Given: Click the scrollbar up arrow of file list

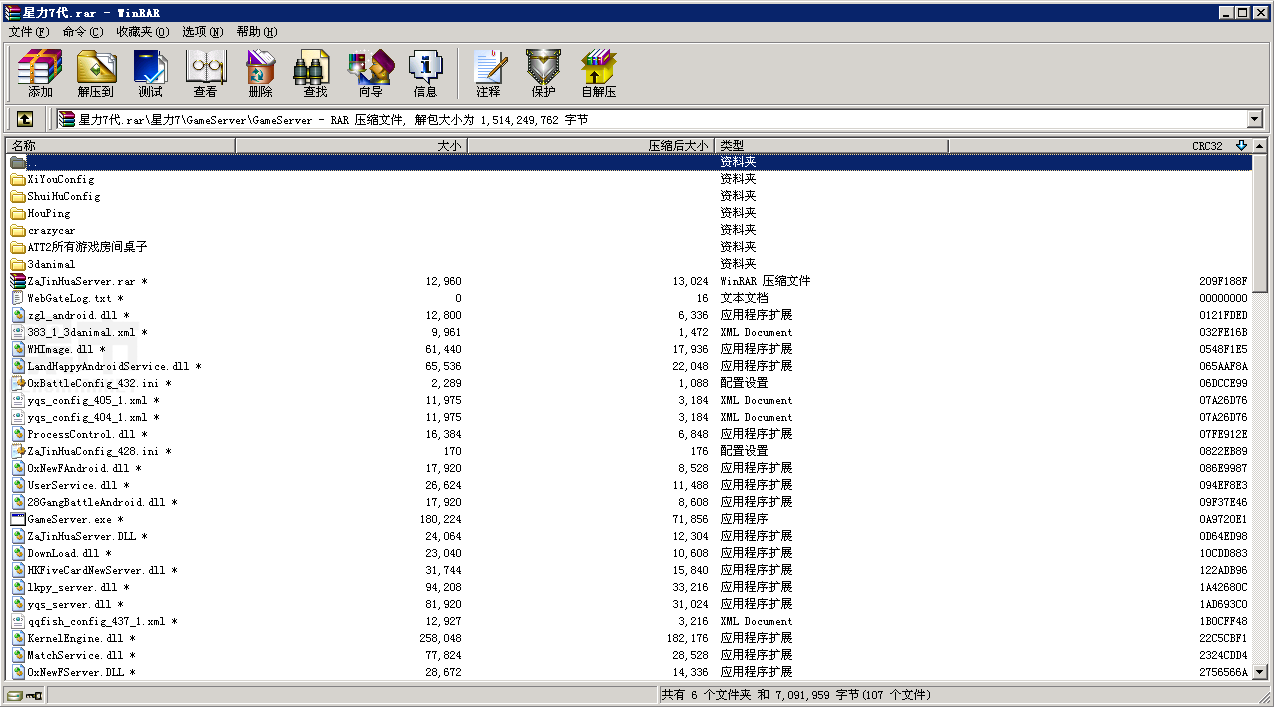Looking at the screenshot, I should click(1260, 146).
